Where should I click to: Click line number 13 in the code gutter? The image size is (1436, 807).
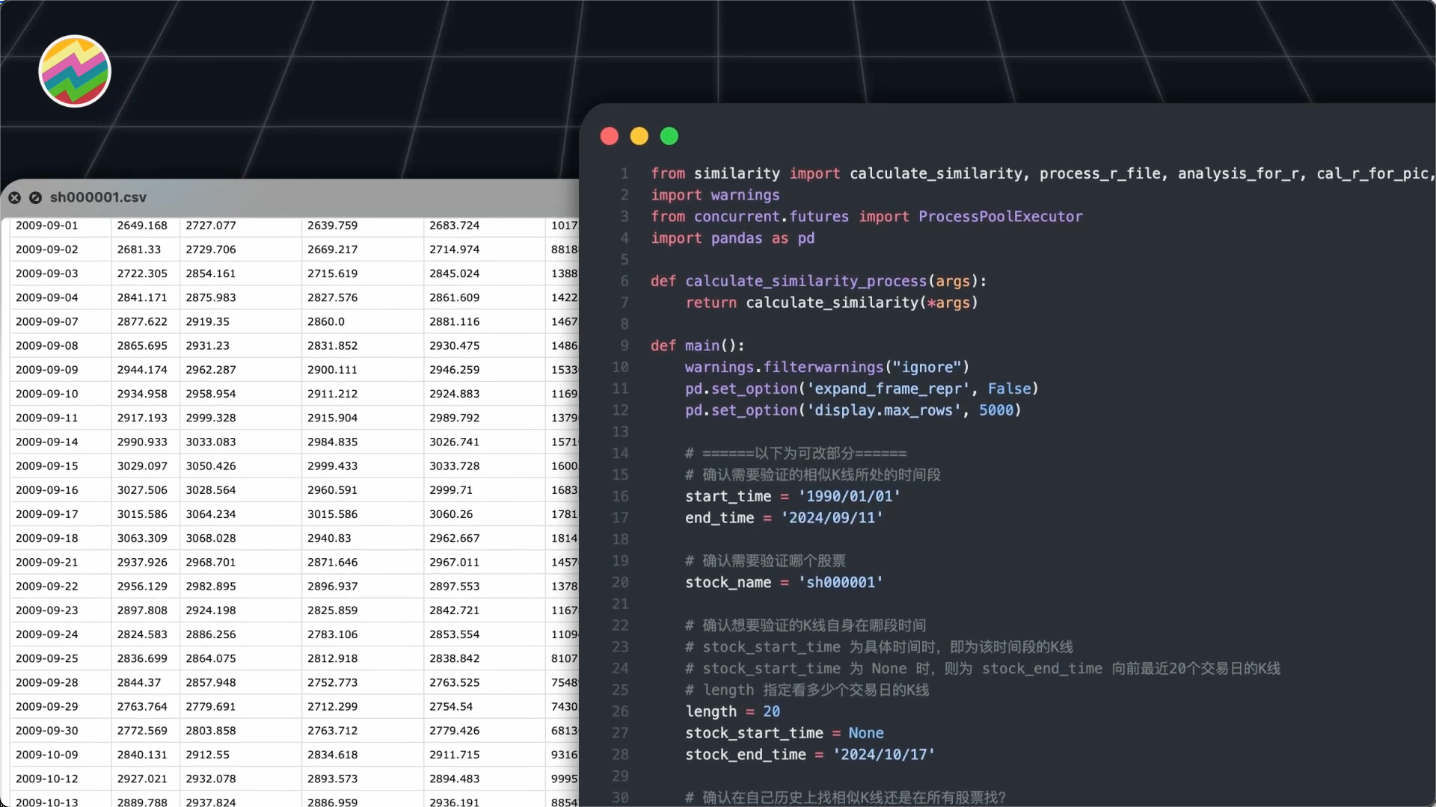click(x=620, y=432)
